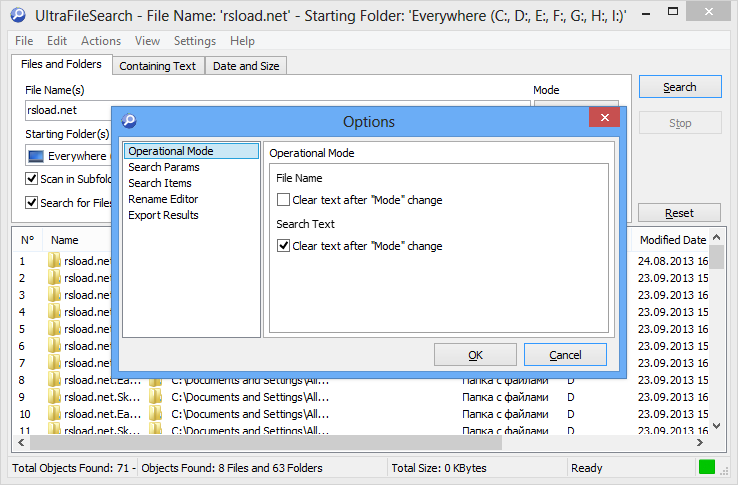Image resolution: width=738 pixels, height=485 pixels.
Task: Click the results vertical scrollbar up arrow
Action: (x=716, y=237)
